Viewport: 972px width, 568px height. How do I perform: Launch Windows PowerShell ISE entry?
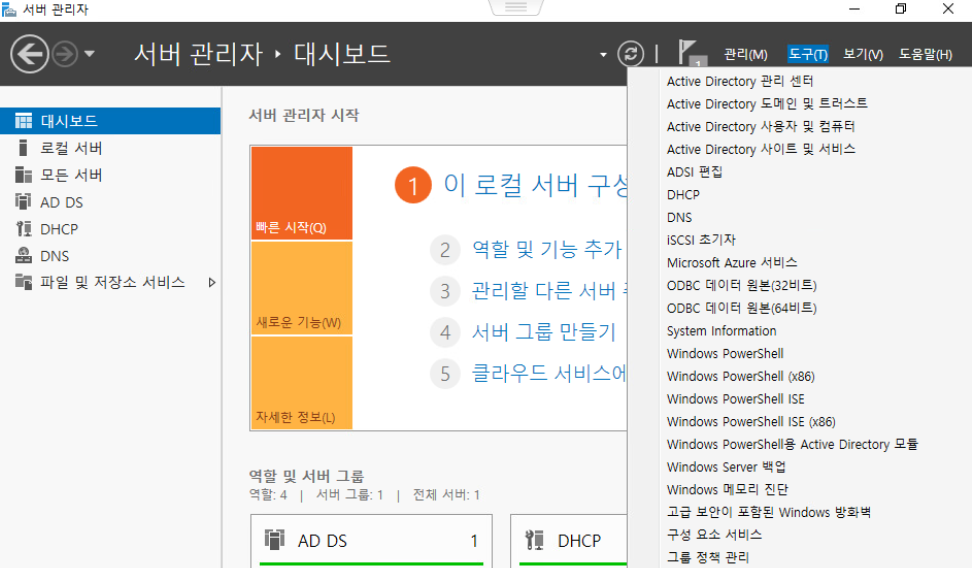(736, 399)
